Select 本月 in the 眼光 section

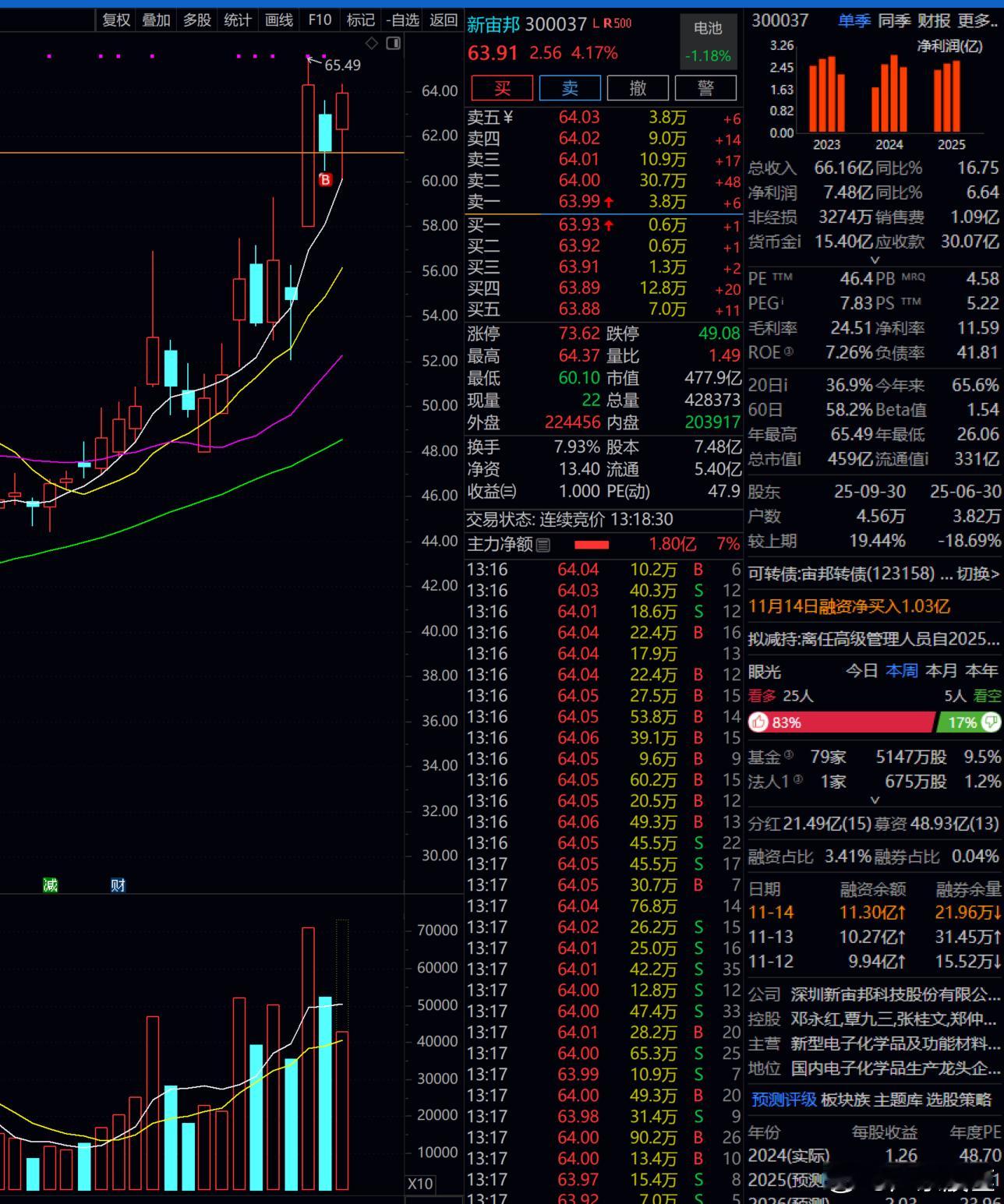(x=941, y=671)
